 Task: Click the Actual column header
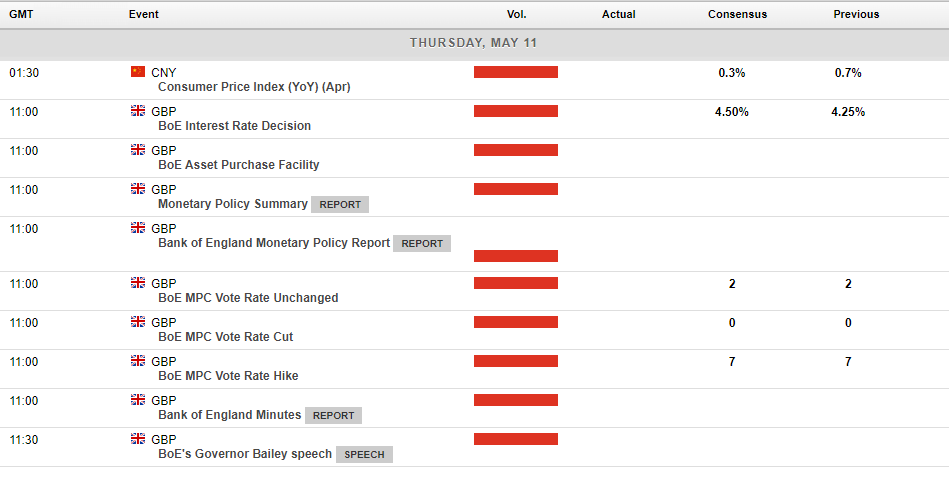[619, 14]
